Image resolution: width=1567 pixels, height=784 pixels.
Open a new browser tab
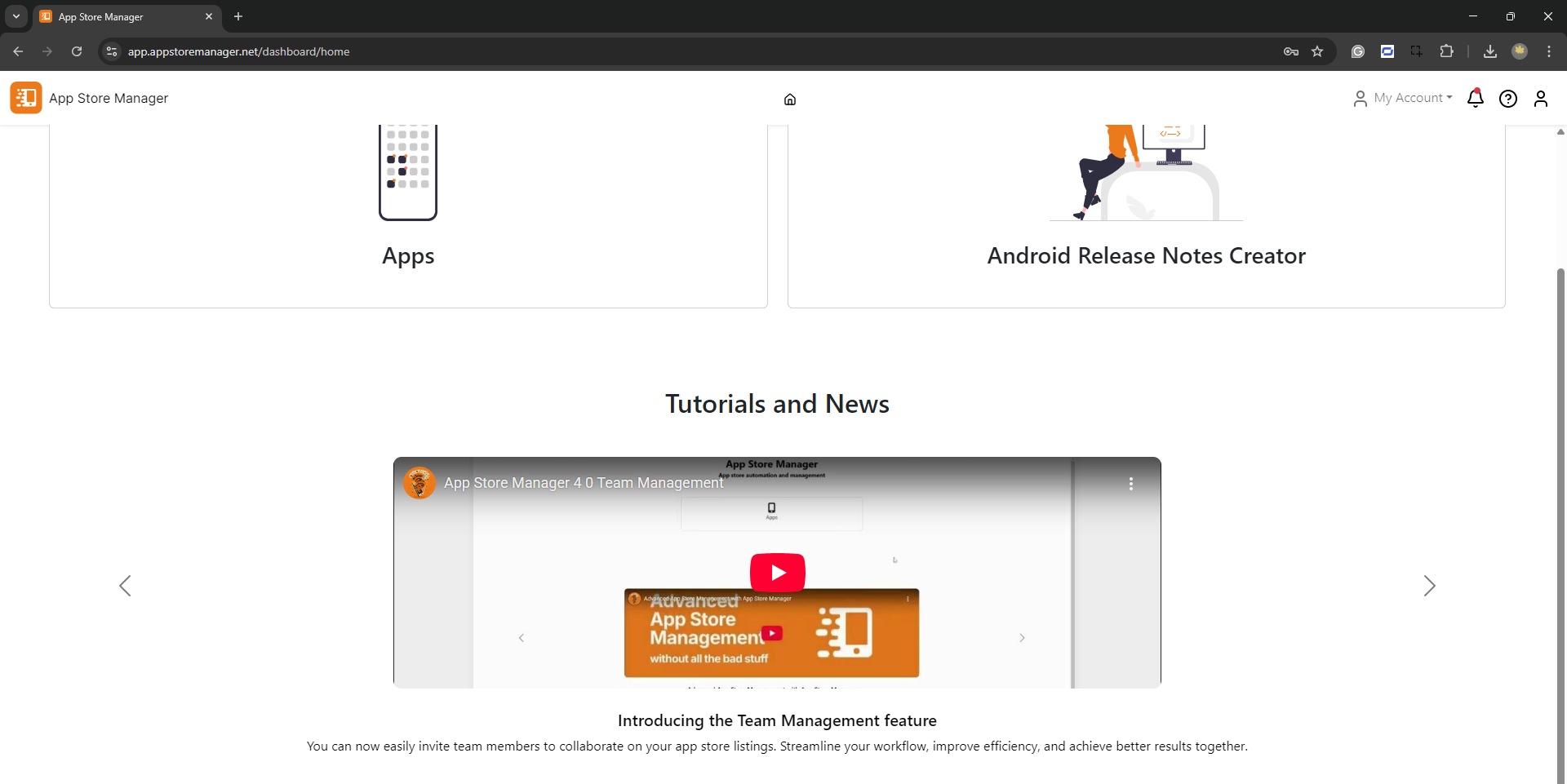click(x=238, y=16)
